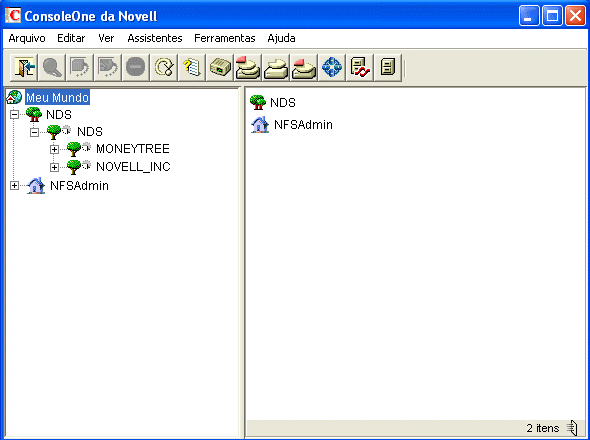Image resolution: width=590 pixels, height=440 pixels.
Task: Open the Ferramentas menu
Action: click(225, 38)
